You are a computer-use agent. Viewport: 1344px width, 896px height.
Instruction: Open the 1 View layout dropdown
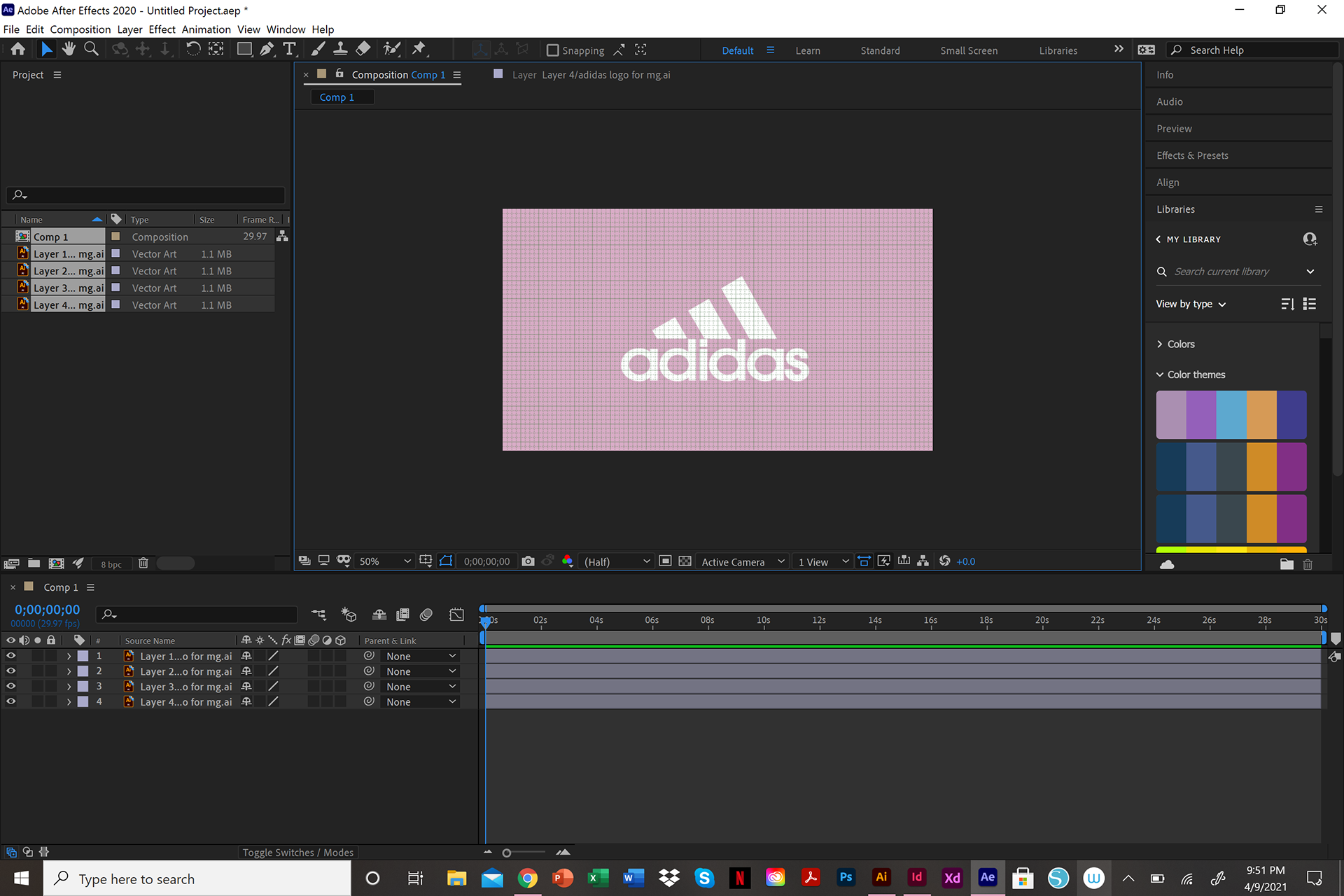pyautogui.click(x=823, y=561)
